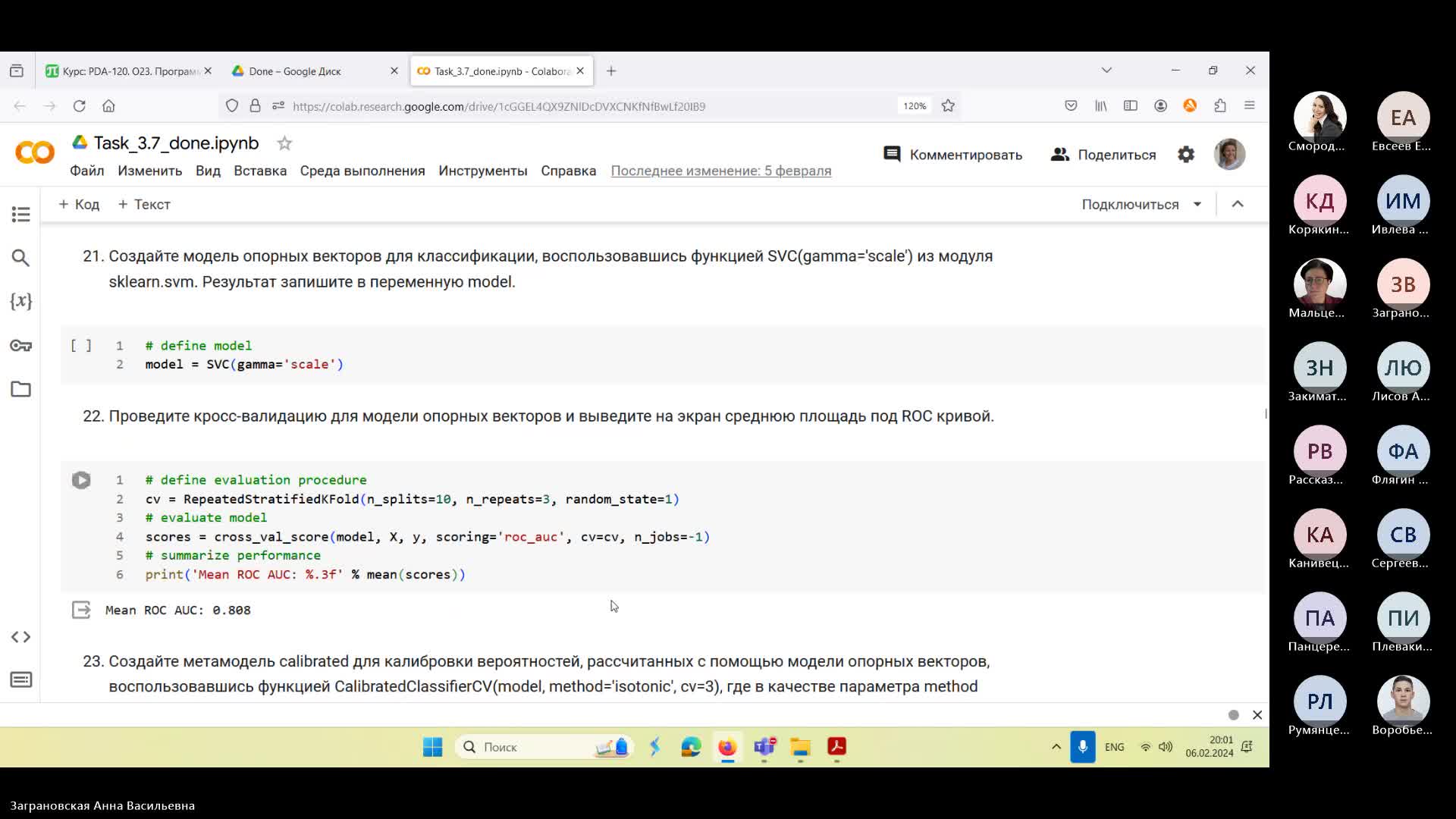
Task: Show site security lock info
Action: tap(256, 106)
